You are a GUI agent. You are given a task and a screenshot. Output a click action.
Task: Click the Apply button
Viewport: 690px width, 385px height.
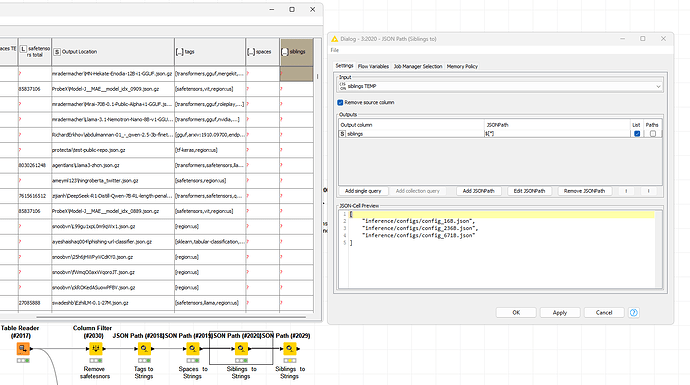tap(560, 313)
